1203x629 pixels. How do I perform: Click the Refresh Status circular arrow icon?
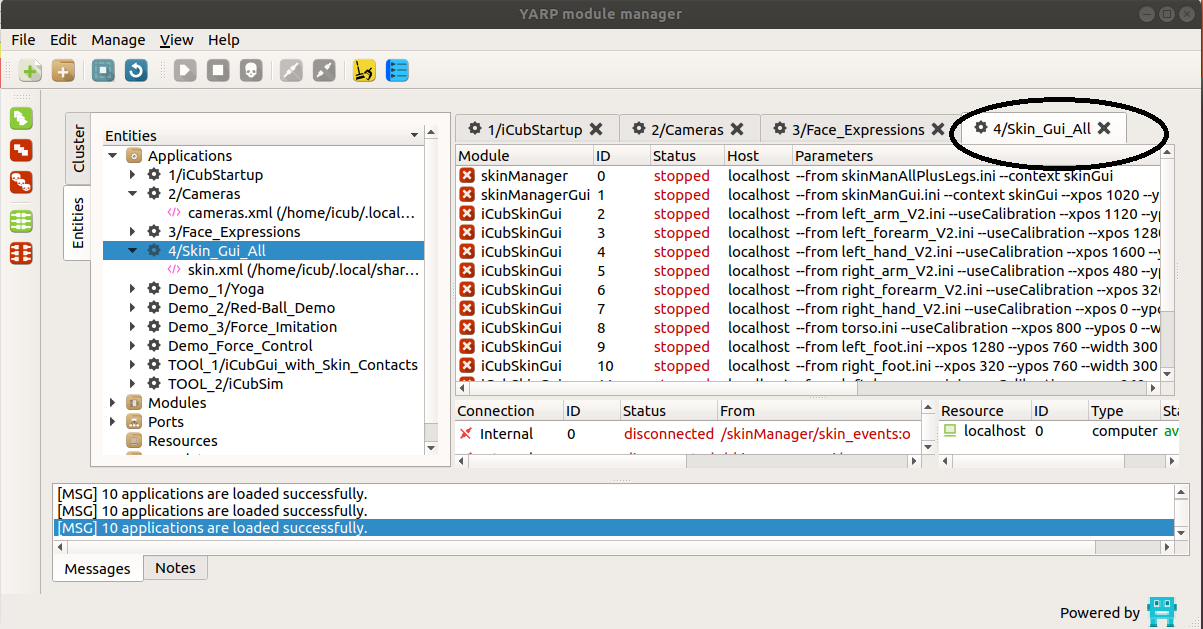tap(136, 71)
